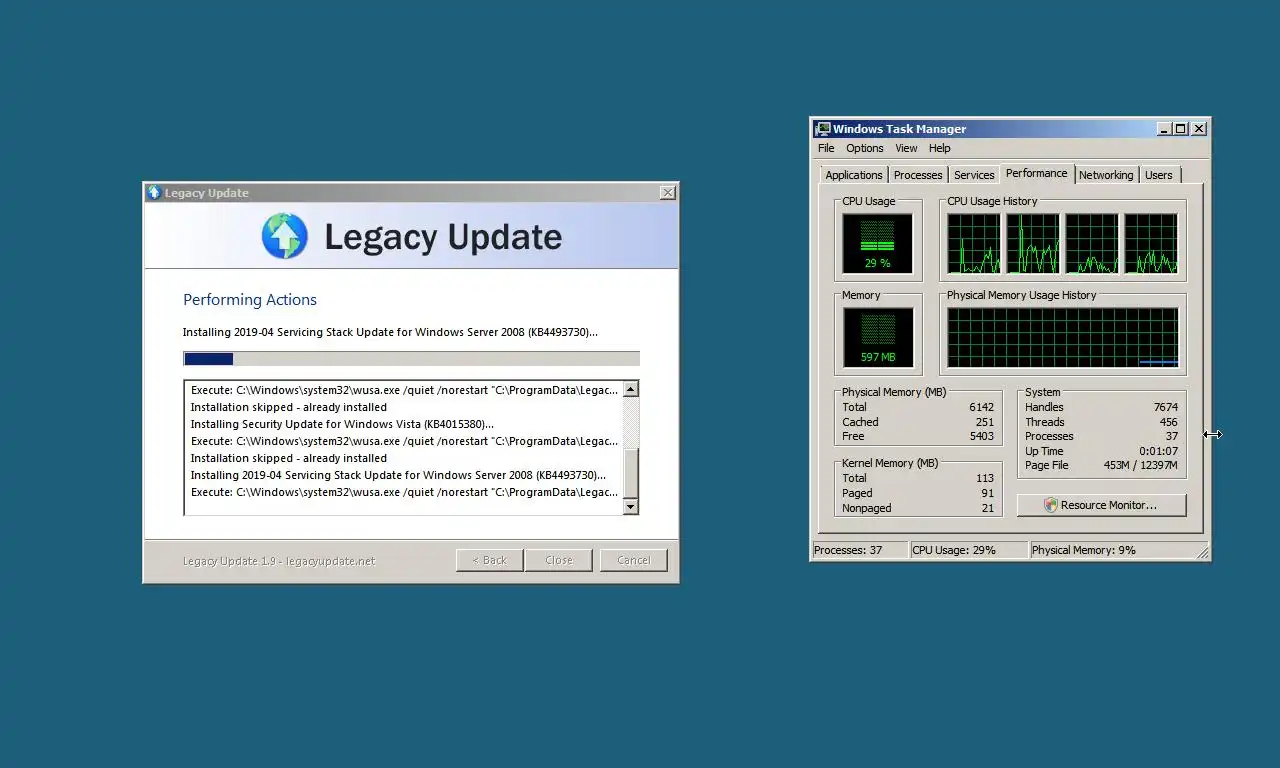This screenshot has width=1280, height=768.
Task: Click the 'Windows Task Manager' title text
Action: coord(900,129)
